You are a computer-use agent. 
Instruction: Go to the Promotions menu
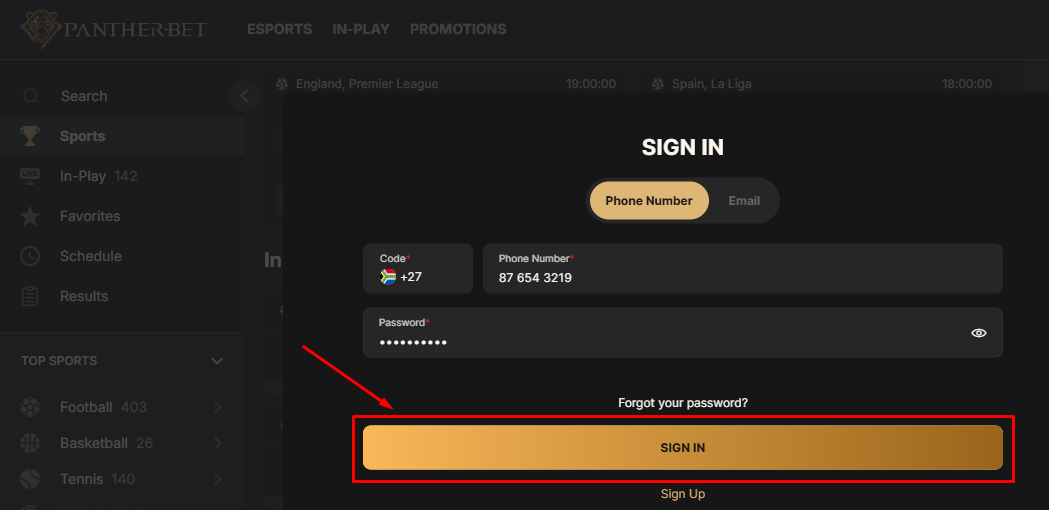[458, 29]
